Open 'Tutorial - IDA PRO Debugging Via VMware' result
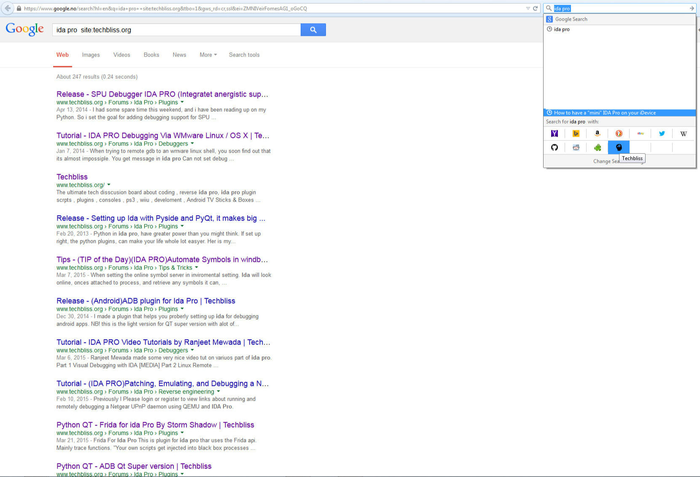Image resolution: width=700 pixels, height=477 pixels. click(x=163, y=135)
